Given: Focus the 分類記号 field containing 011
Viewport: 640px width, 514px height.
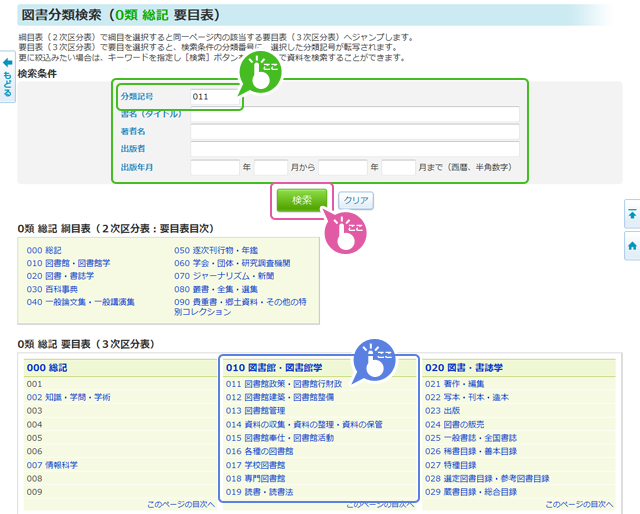Looking at the screenshot, I should coord(214,97).
